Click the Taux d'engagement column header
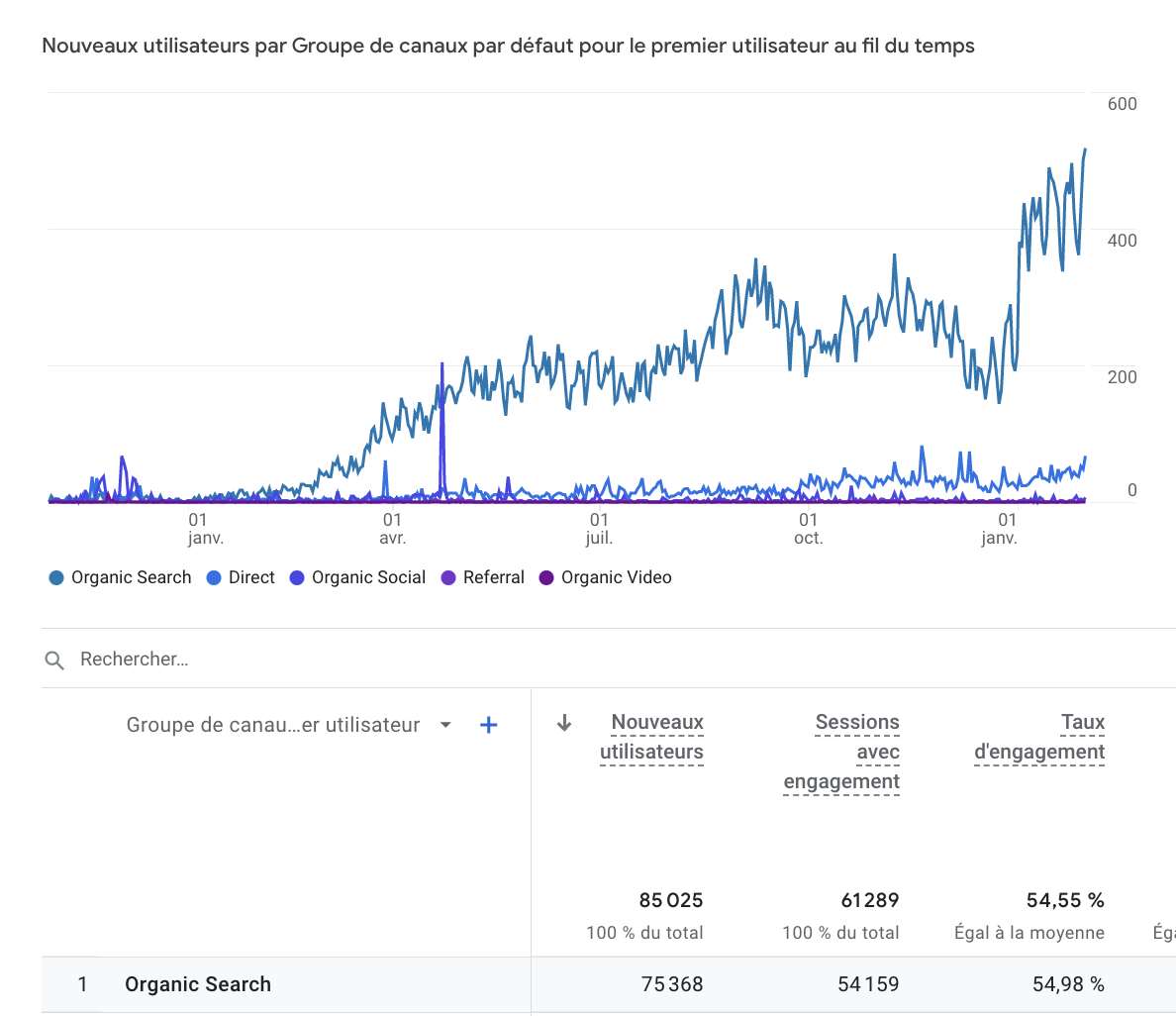The height and width of the screenshot is (1016, 1176). (1039, 737)
